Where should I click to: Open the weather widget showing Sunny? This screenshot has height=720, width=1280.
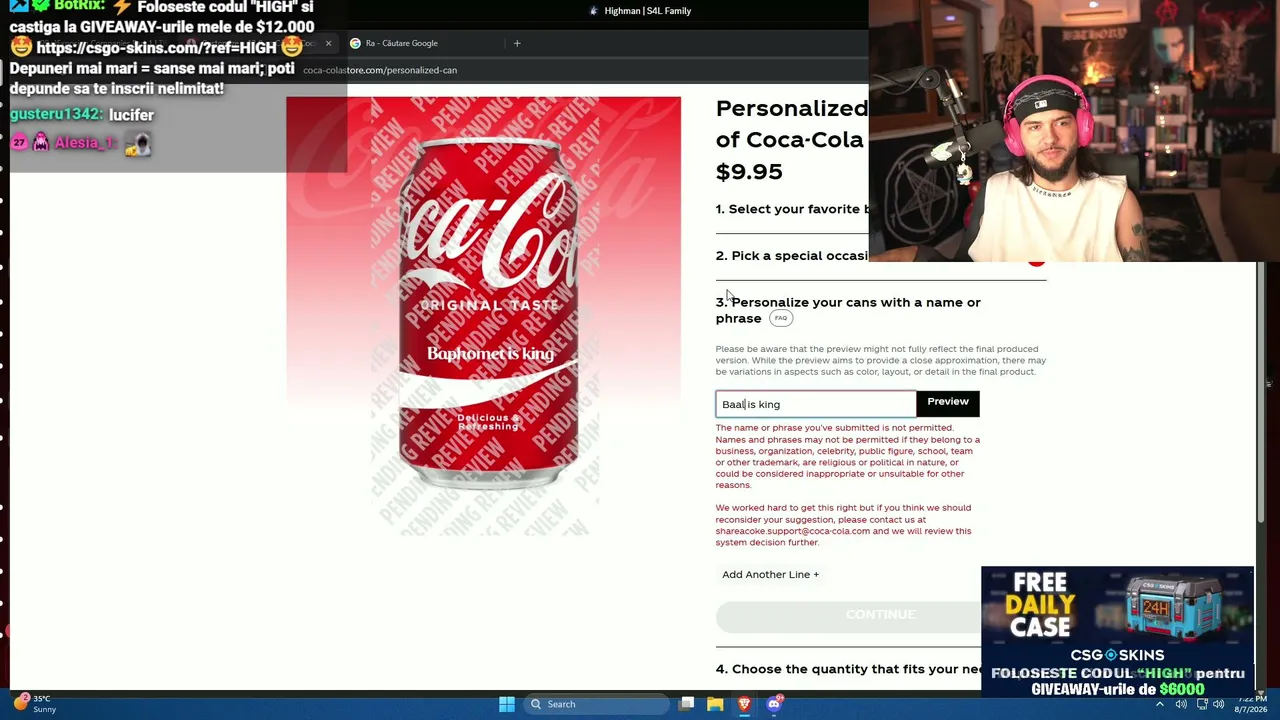click(35, 704)
